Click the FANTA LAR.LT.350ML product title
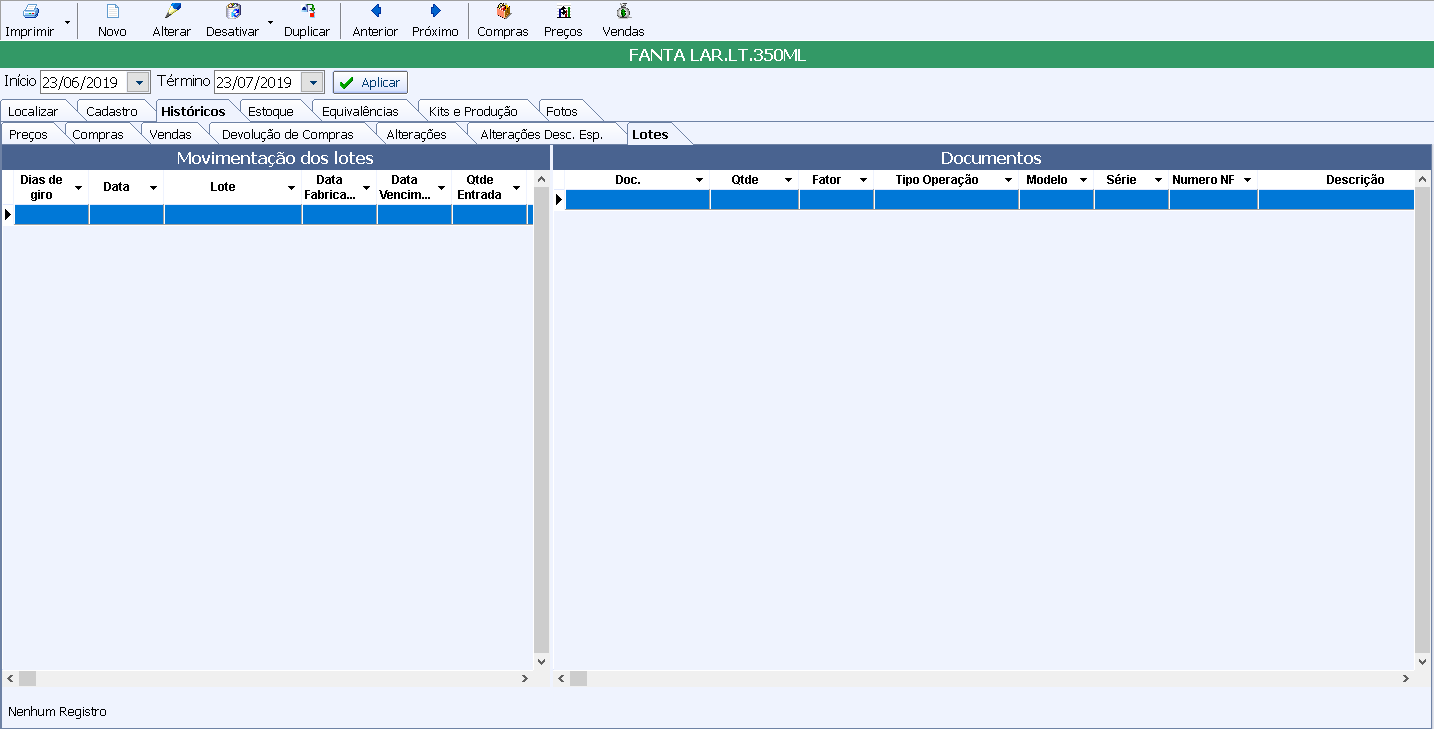The height and width of the screenshot is (729, 1434). coord(717,55)
